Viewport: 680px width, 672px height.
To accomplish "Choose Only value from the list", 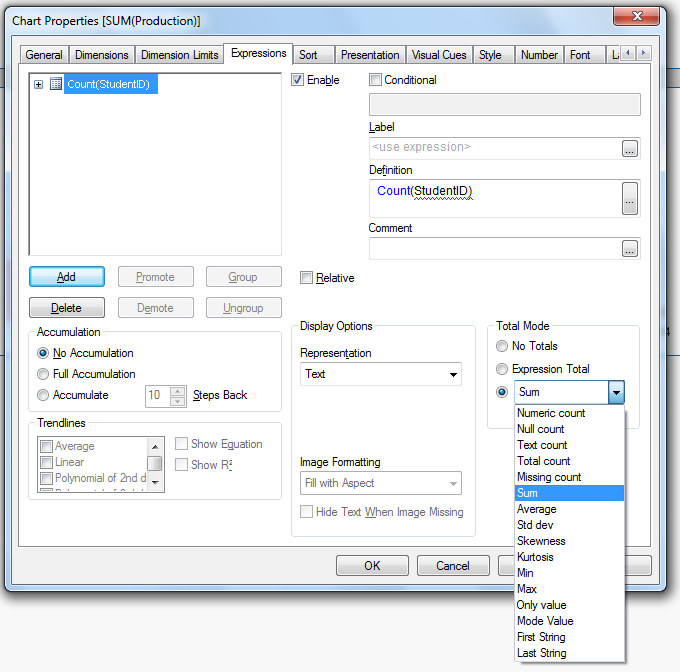I will pyautogui.click(x=569, y=605).
